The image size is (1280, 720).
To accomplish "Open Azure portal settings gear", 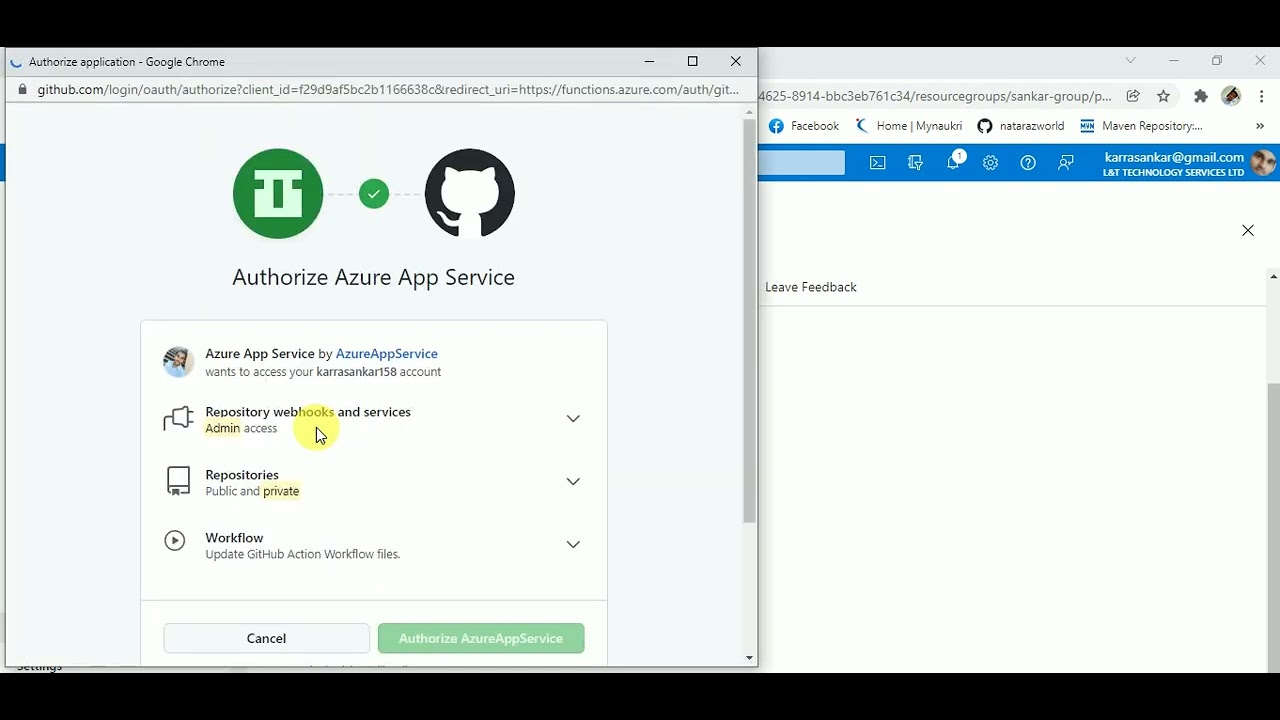I will click(990, 163).
